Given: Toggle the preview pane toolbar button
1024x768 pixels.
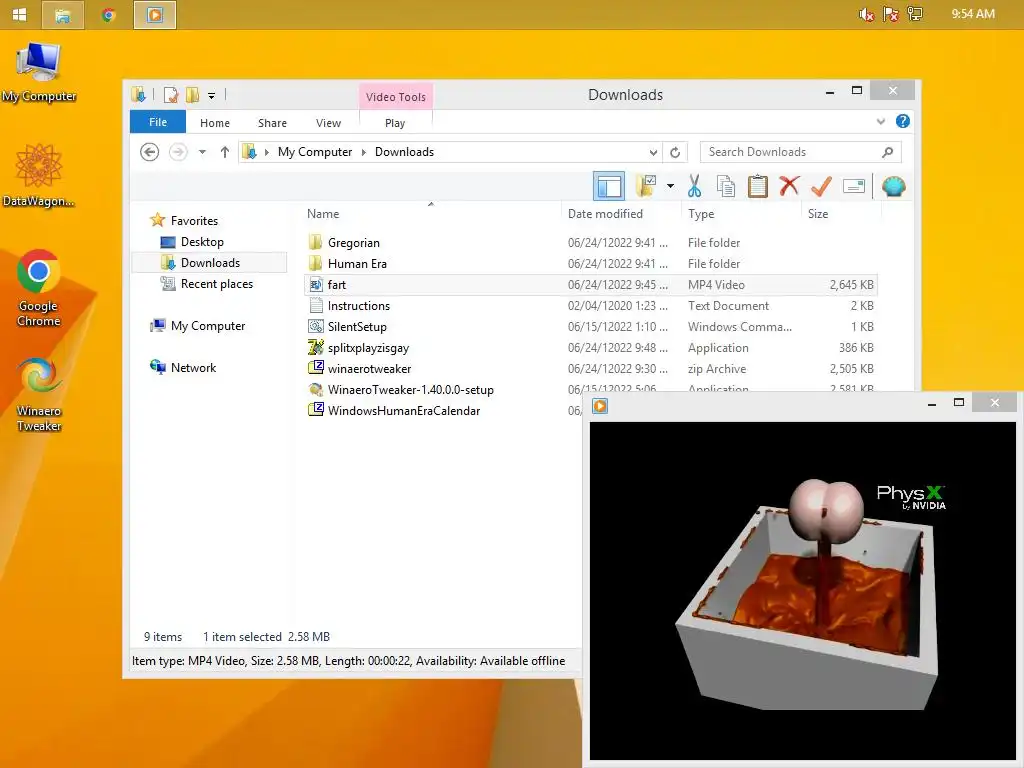Looking at the screenshot, I should [x=609, y=186].
